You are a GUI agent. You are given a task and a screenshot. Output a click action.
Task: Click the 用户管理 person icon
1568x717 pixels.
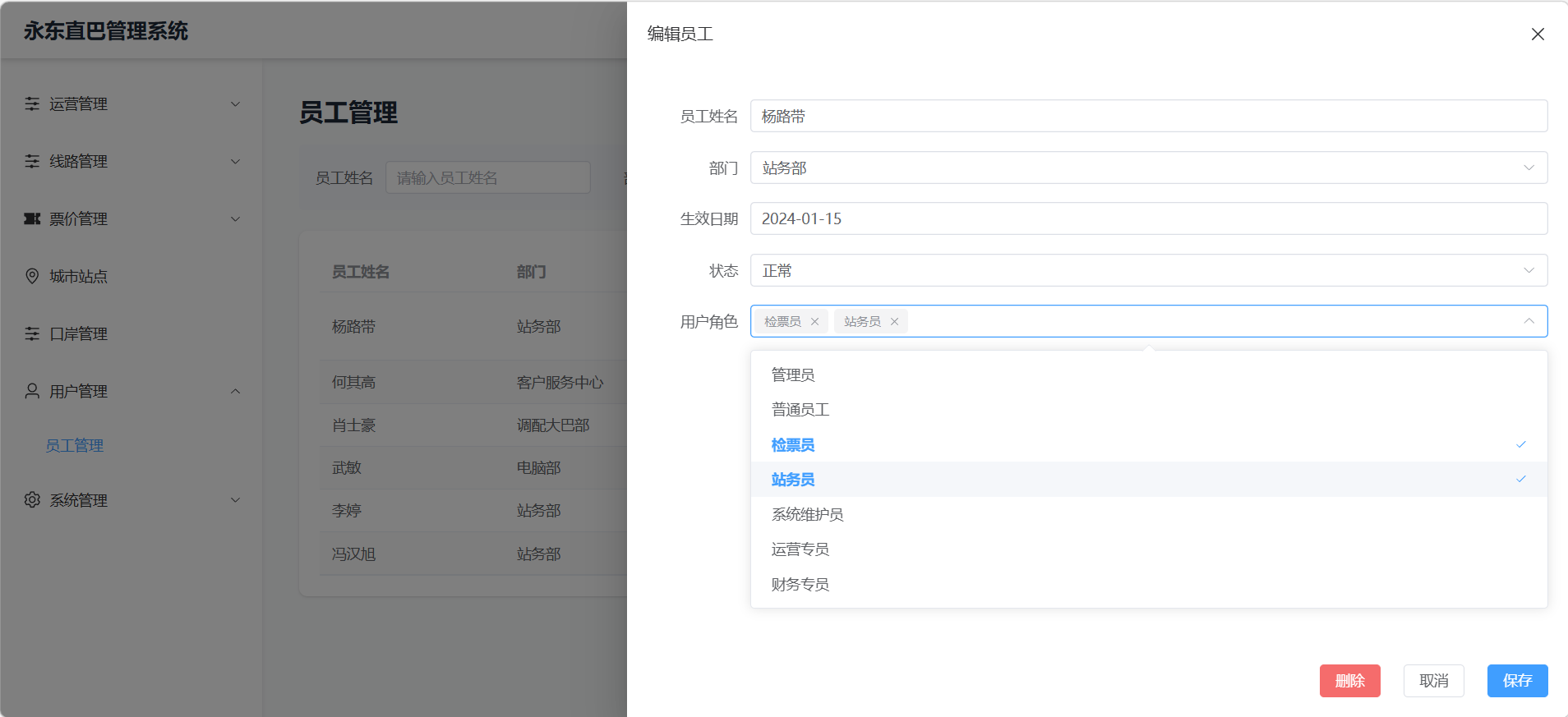tap(32, 391)
